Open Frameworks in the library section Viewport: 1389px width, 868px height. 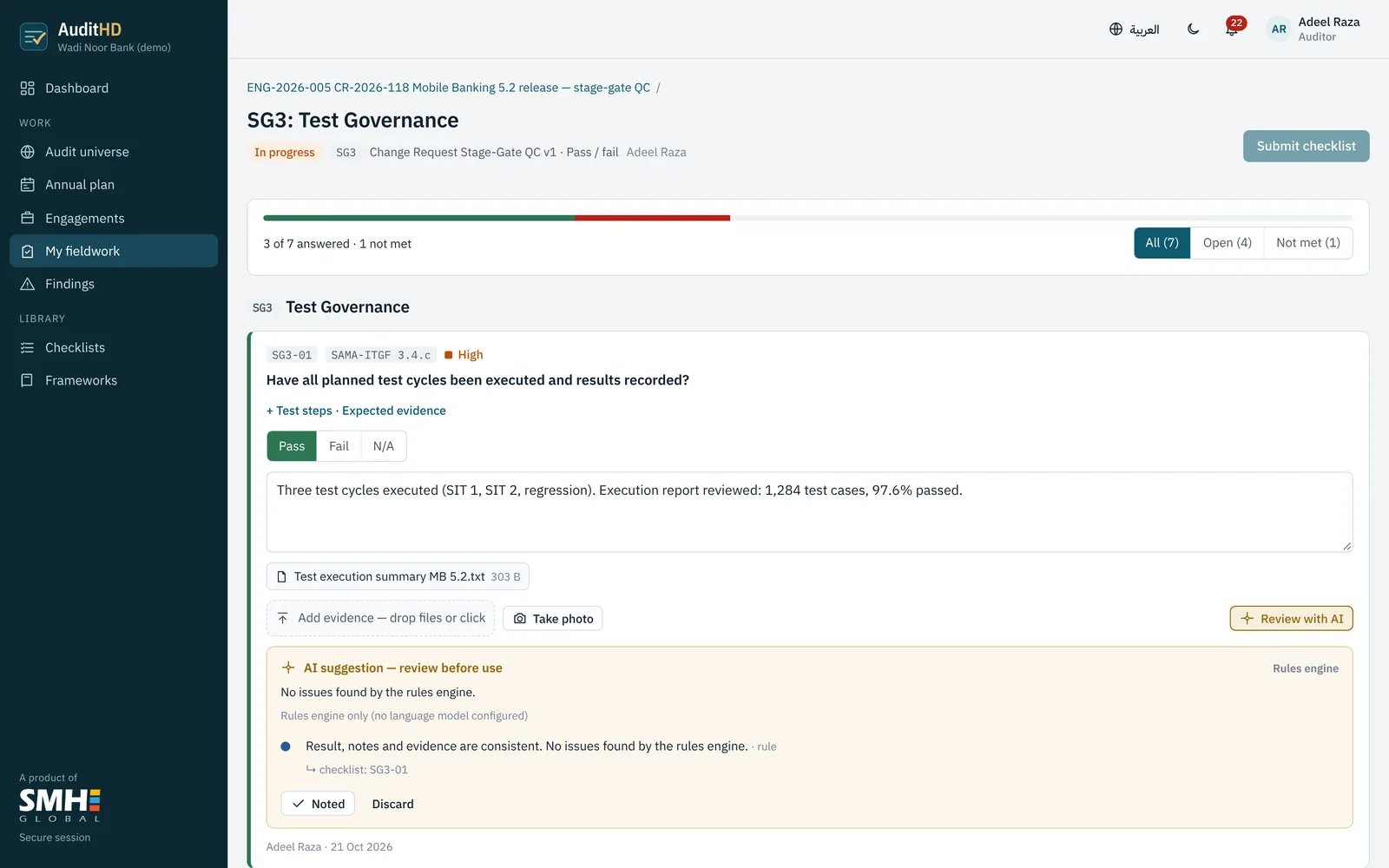point(114,380)
